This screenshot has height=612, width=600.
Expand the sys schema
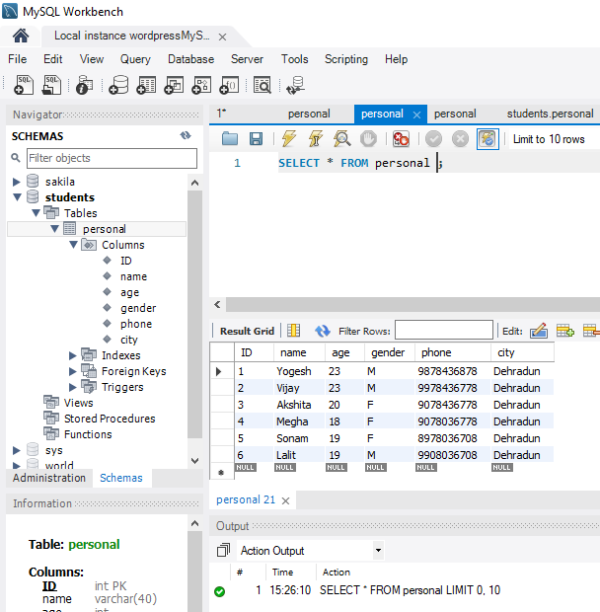tap(16, 450)
